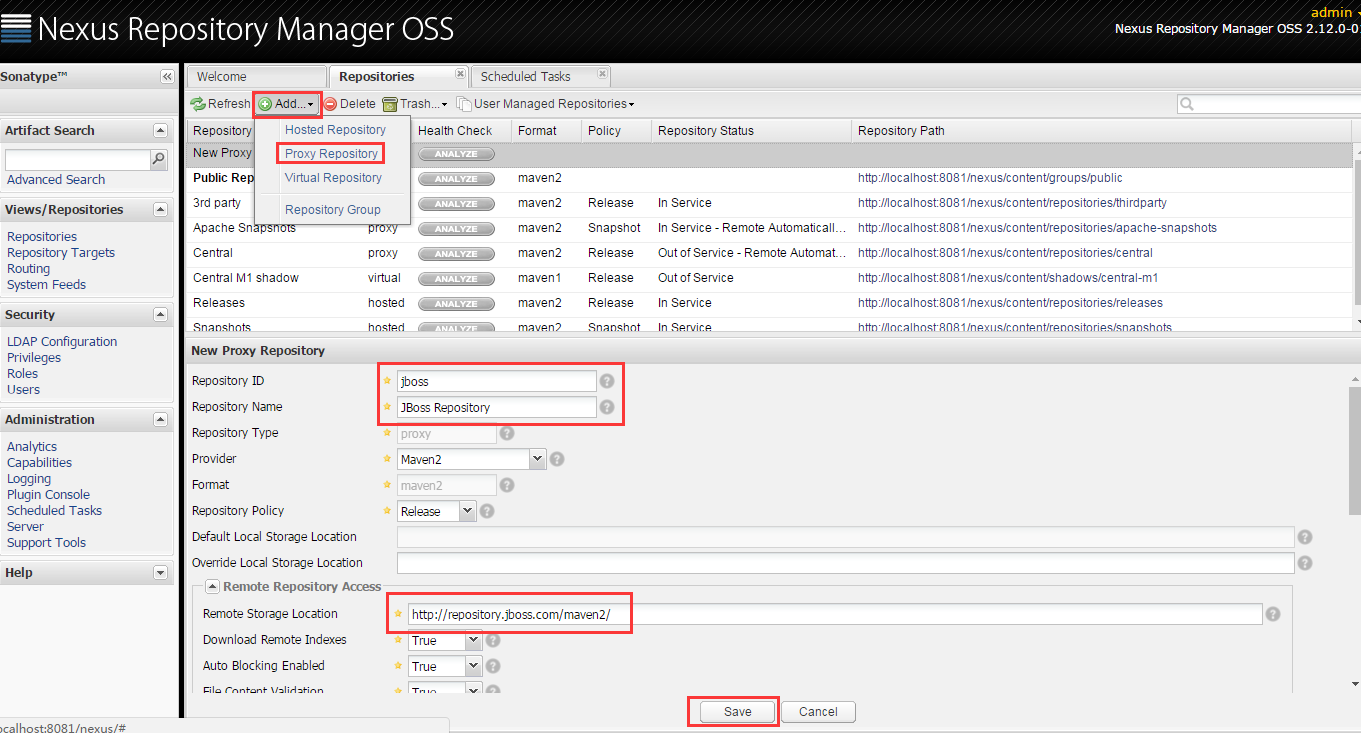Open Support Tools under Administration
This screenshot has height=733, width=1361.
(46, 543)
